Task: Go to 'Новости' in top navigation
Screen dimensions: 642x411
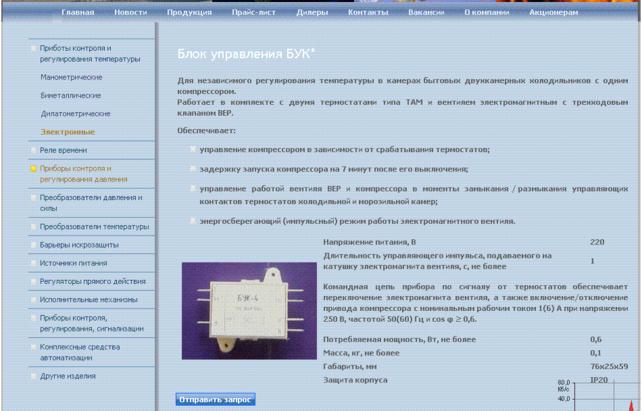Action: [130, 12]
